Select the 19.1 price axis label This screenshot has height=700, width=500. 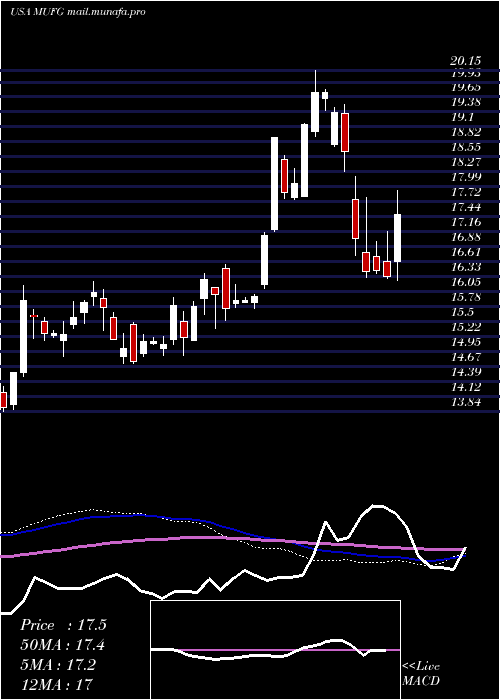[x=462, y=117]
